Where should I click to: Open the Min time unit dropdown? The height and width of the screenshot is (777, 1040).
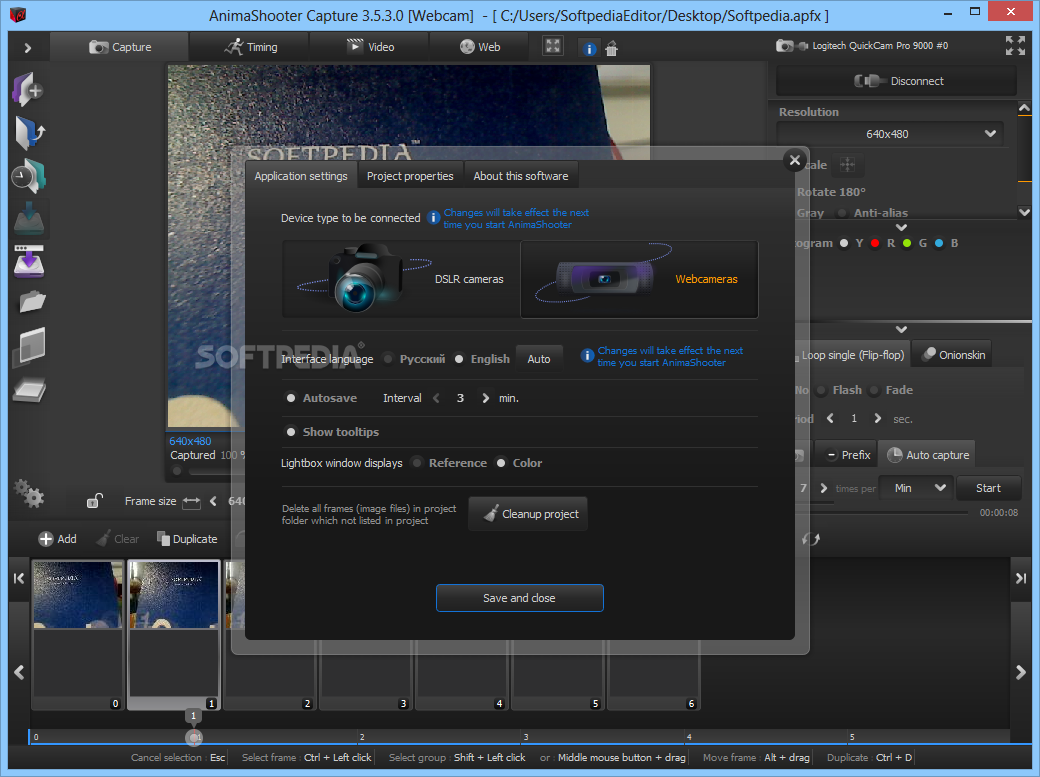(x=916, y=488)
